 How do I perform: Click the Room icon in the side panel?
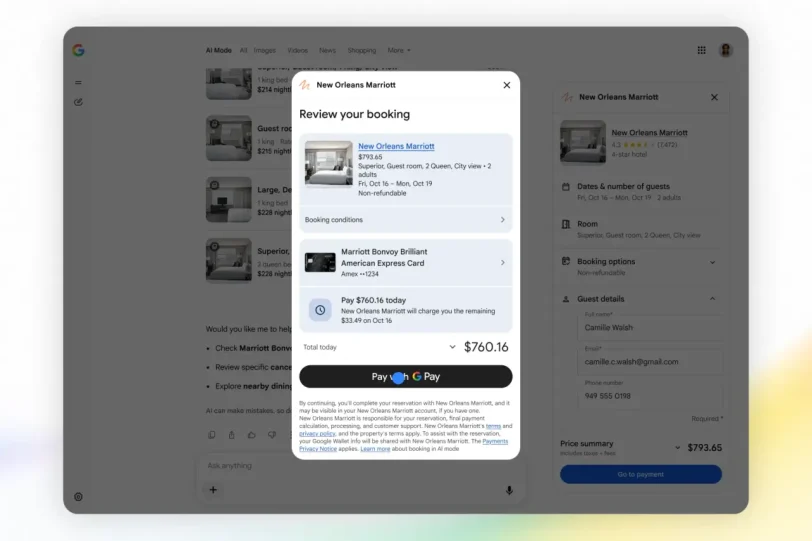566,224
